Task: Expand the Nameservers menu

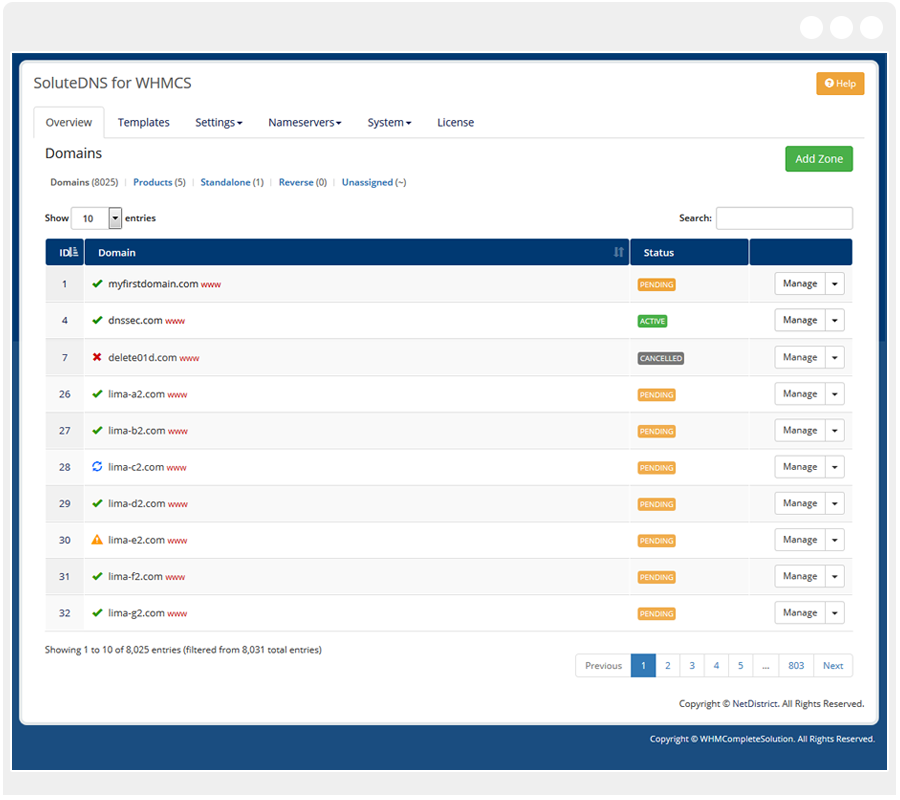Action: point(304,123)
